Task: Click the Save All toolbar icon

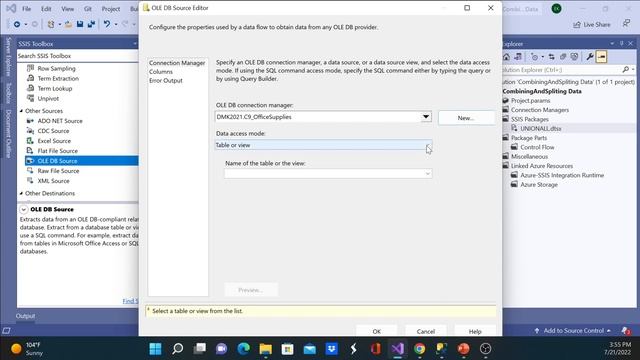Action: point(91,24)
